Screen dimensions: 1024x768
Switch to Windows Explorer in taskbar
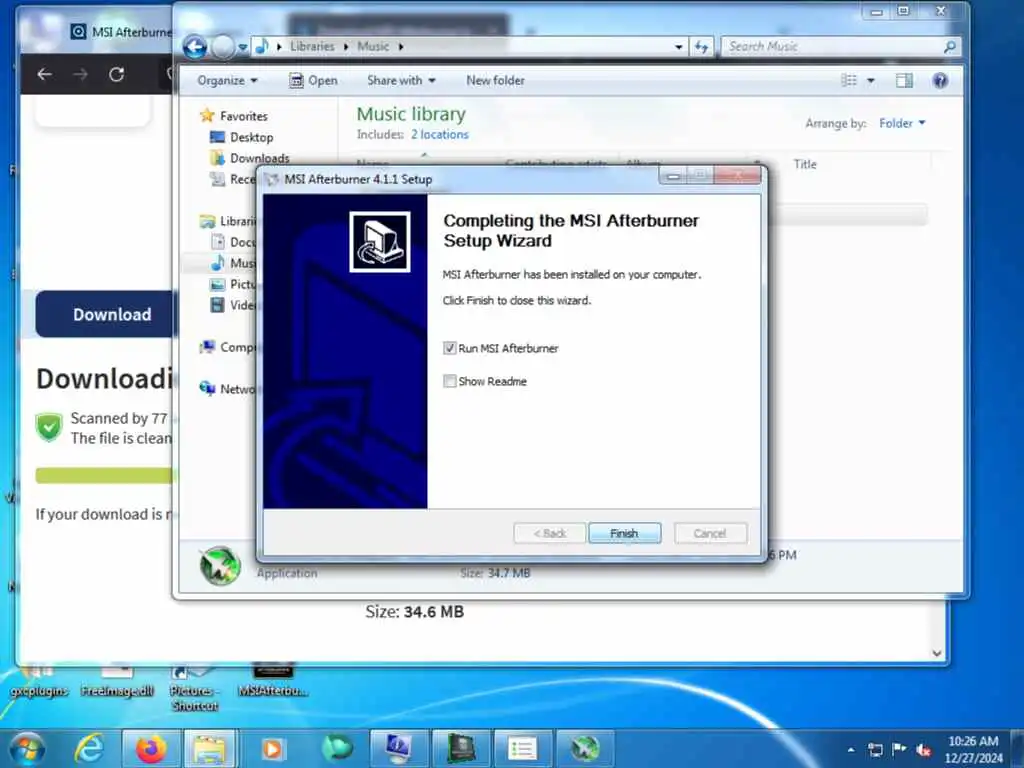[x=210, y=749]
